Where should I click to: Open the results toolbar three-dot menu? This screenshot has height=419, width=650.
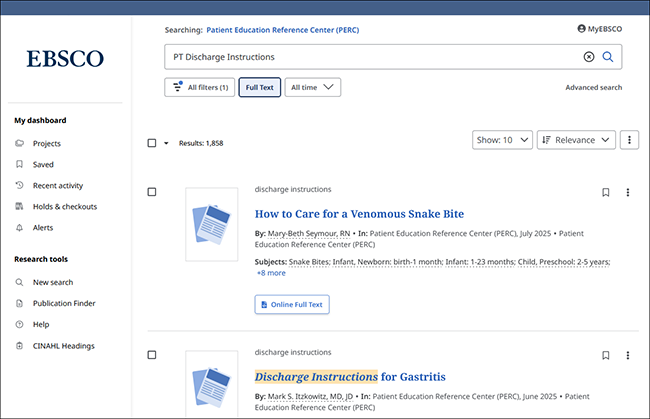coord(629,140)
